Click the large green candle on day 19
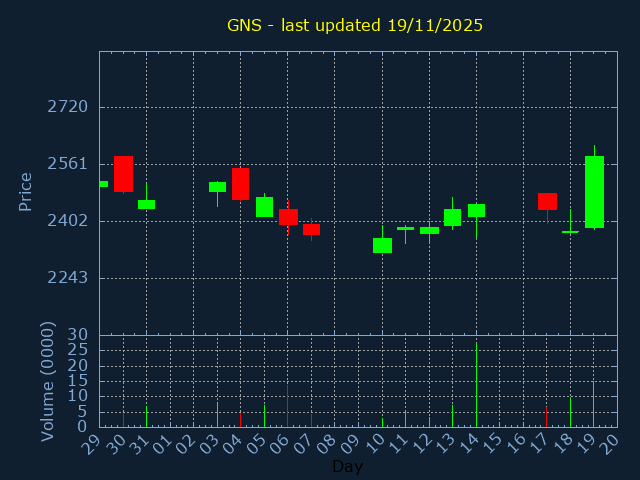The image size is (640, 480). point(594,192)
